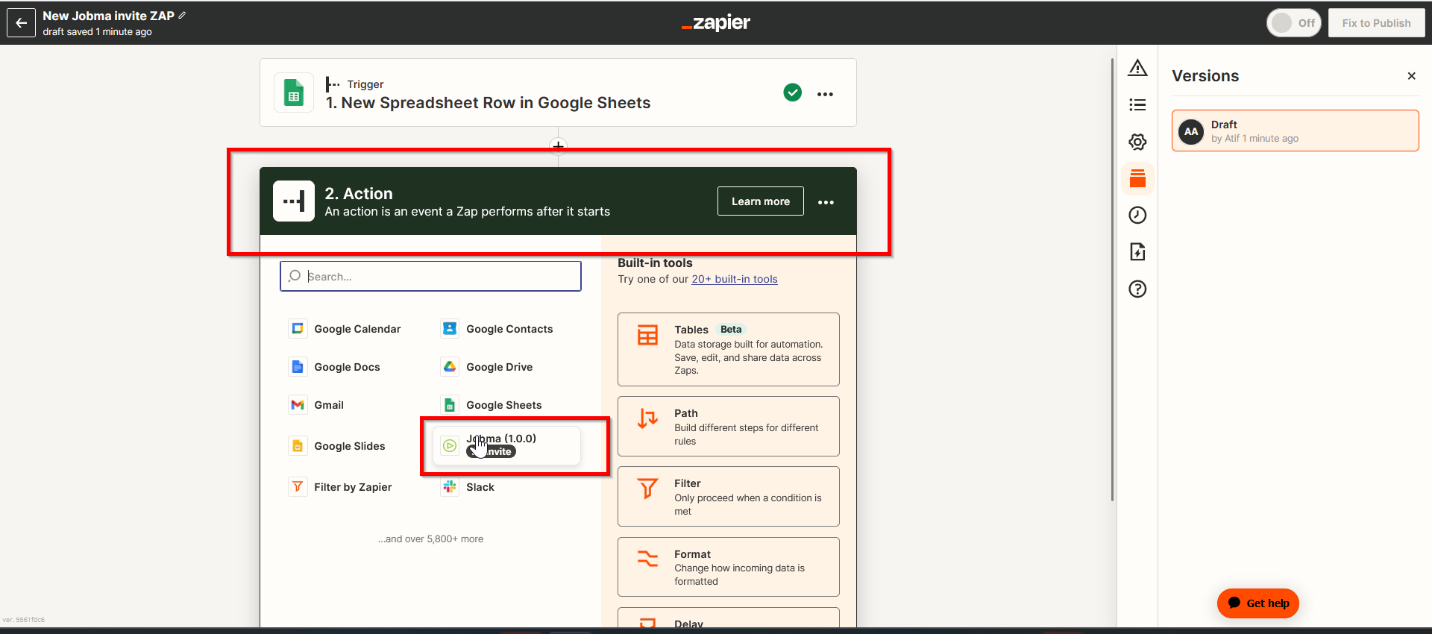Edit the Zap name pencil icon

182,16
